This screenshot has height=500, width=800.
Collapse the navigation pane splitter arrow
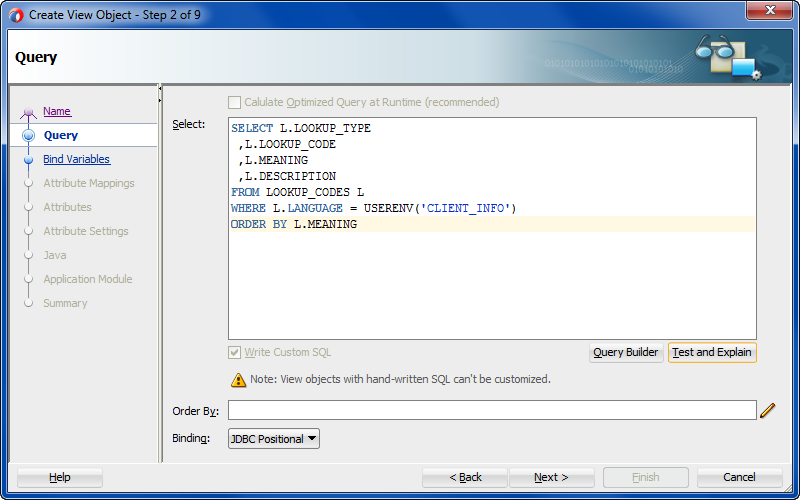pos(160,89)
